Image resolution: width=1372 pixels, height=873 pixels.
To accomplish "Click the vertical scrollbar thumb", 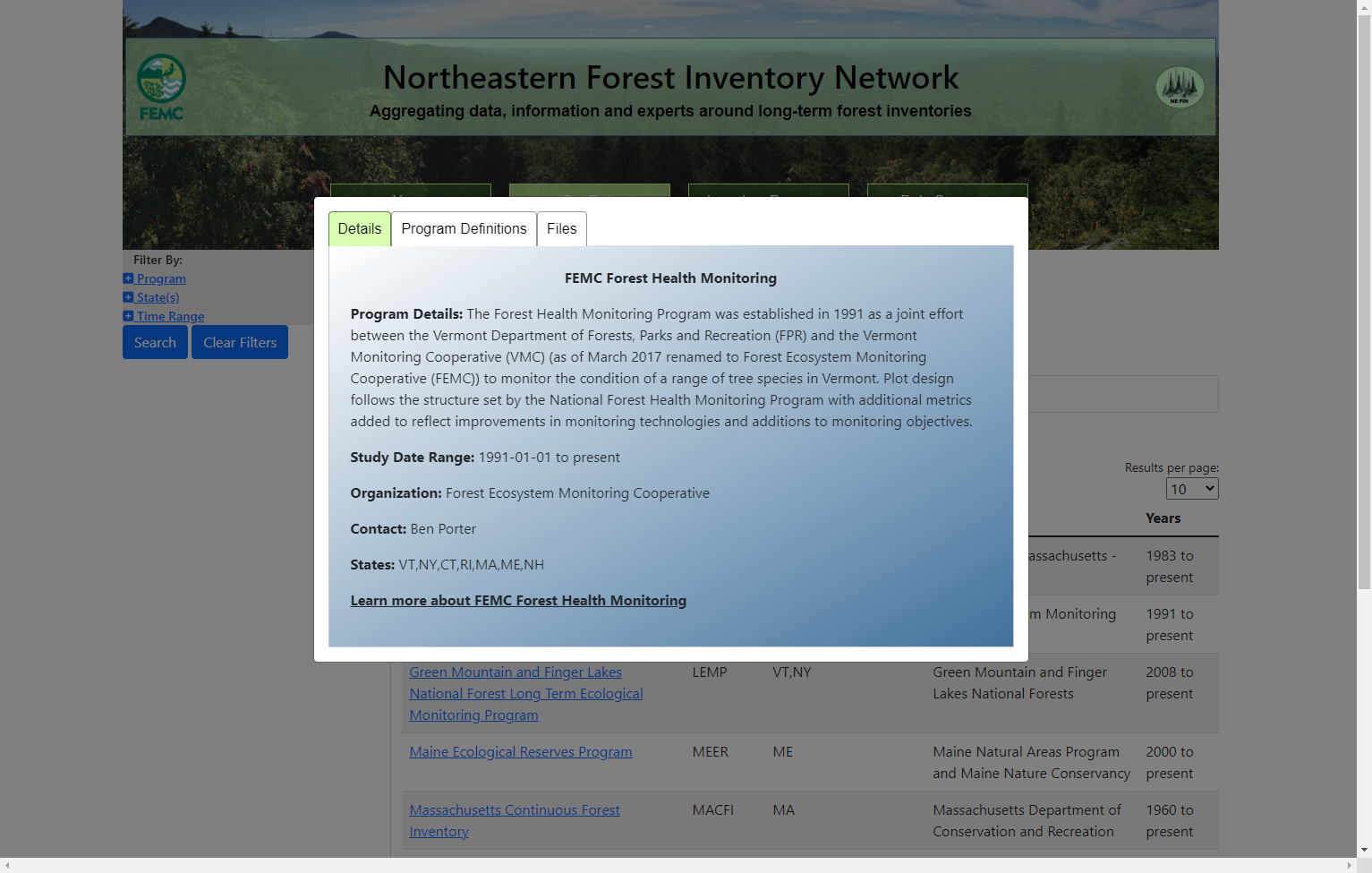I will tap(1364, 300).
